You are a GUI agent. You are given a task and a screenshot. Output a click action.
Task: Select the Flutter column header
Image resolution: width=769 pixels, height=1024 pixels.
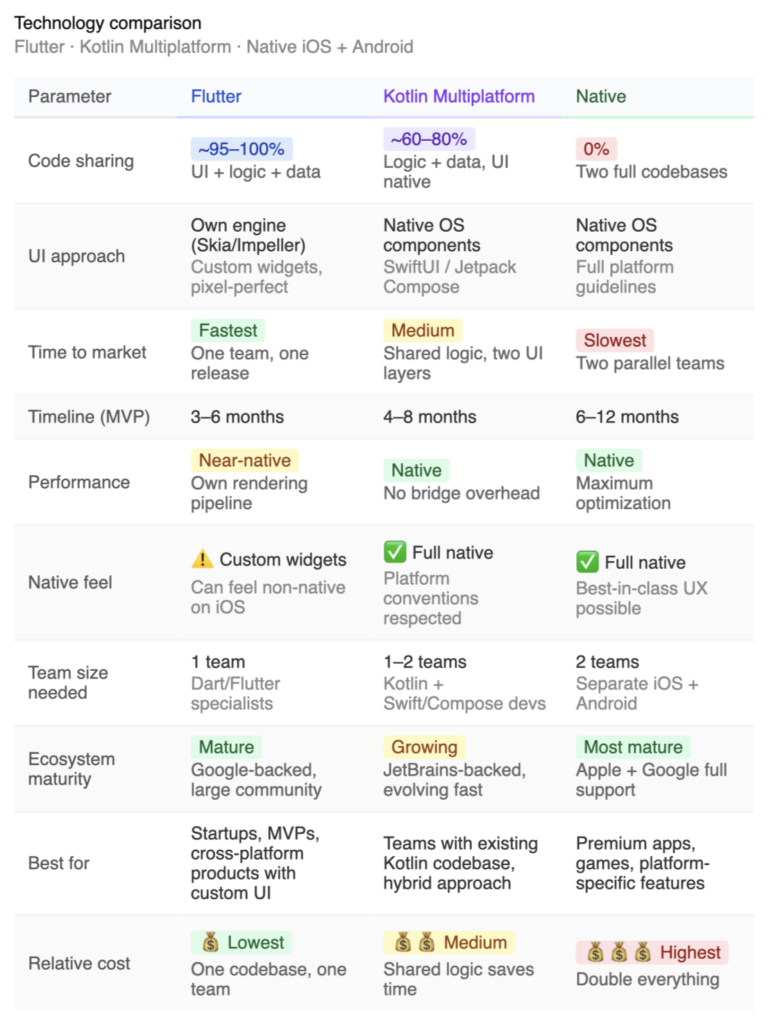216,97
